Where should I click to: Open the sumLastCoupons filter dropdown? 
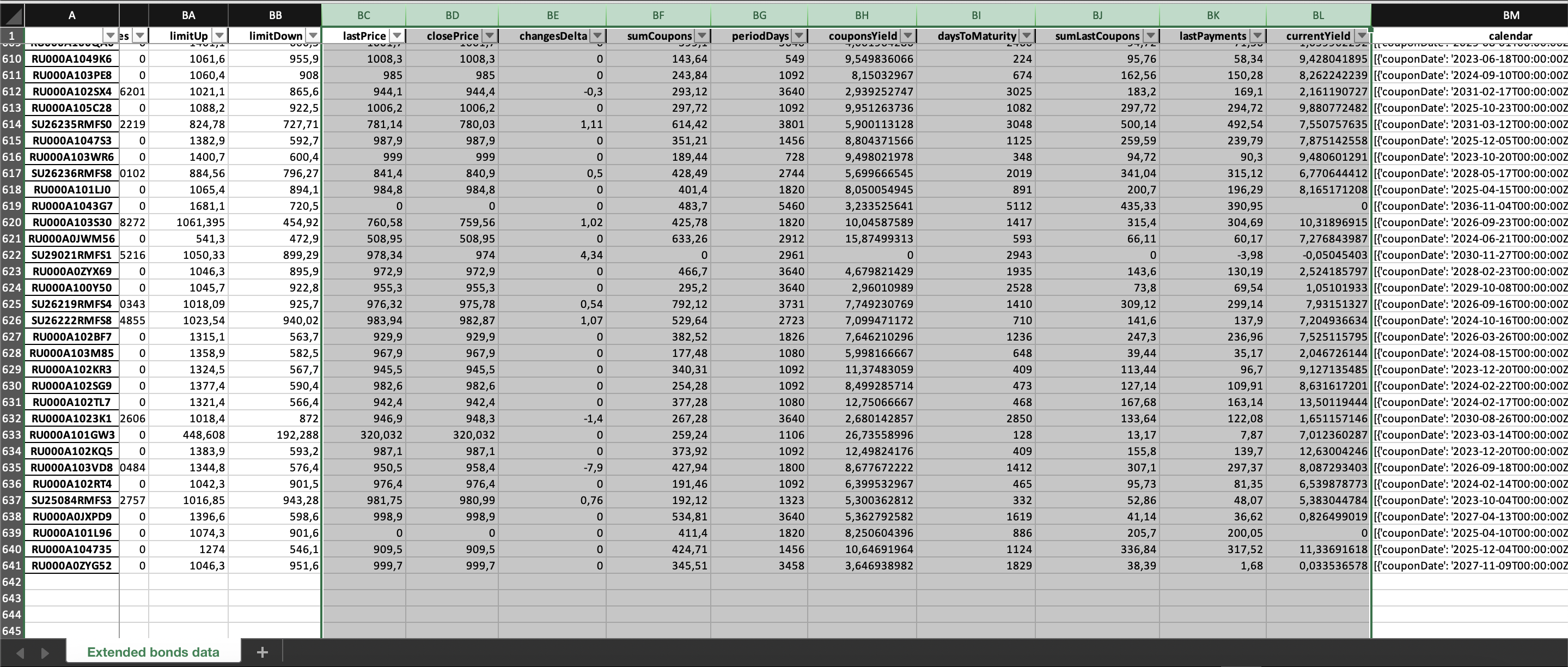pyautogui.click(x=1150, y=36)
